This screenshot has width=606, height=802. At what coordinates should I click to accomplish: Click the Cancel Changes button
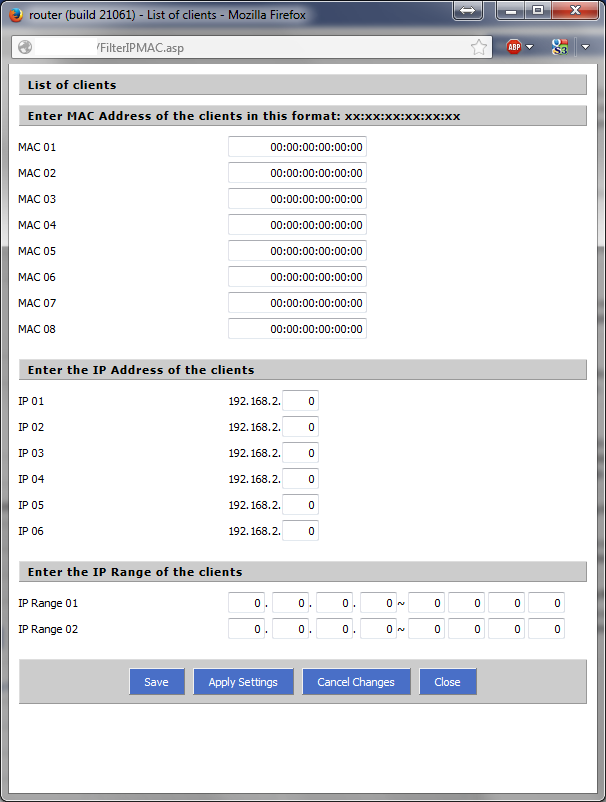[x=356, y=682]
